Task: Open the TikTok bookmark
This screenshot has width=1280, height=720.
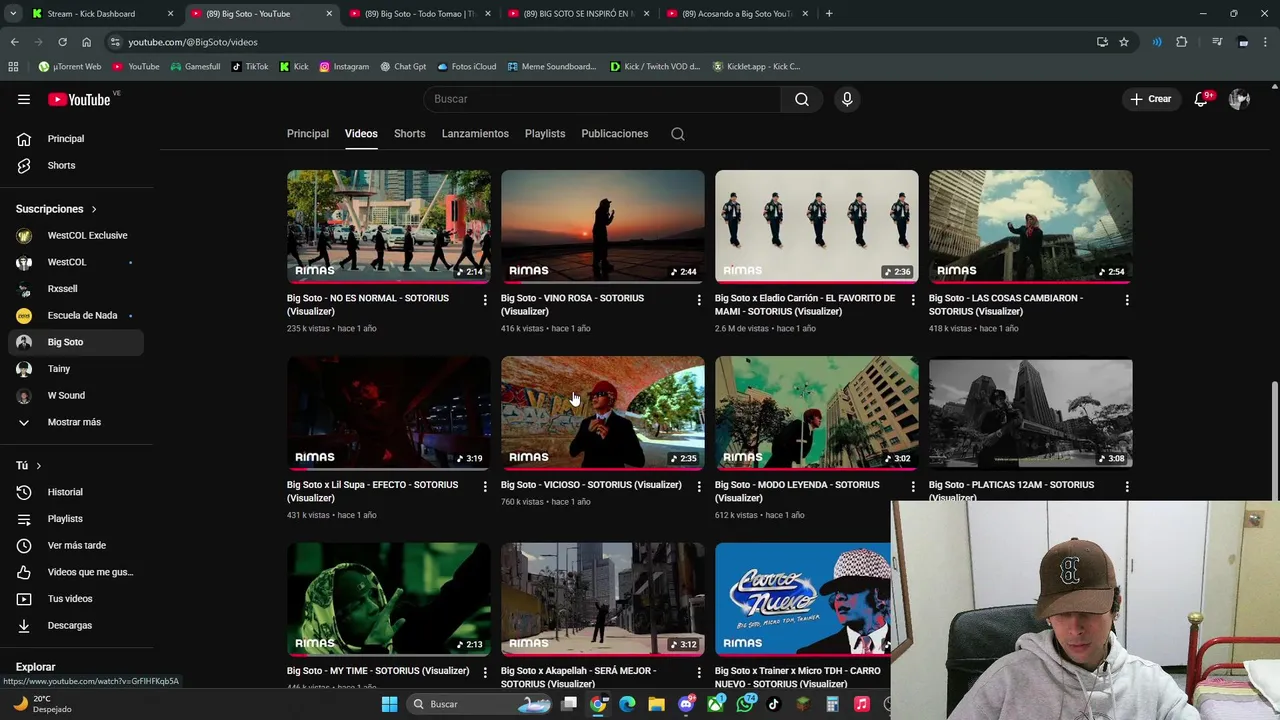Action: tap(250, 67)
